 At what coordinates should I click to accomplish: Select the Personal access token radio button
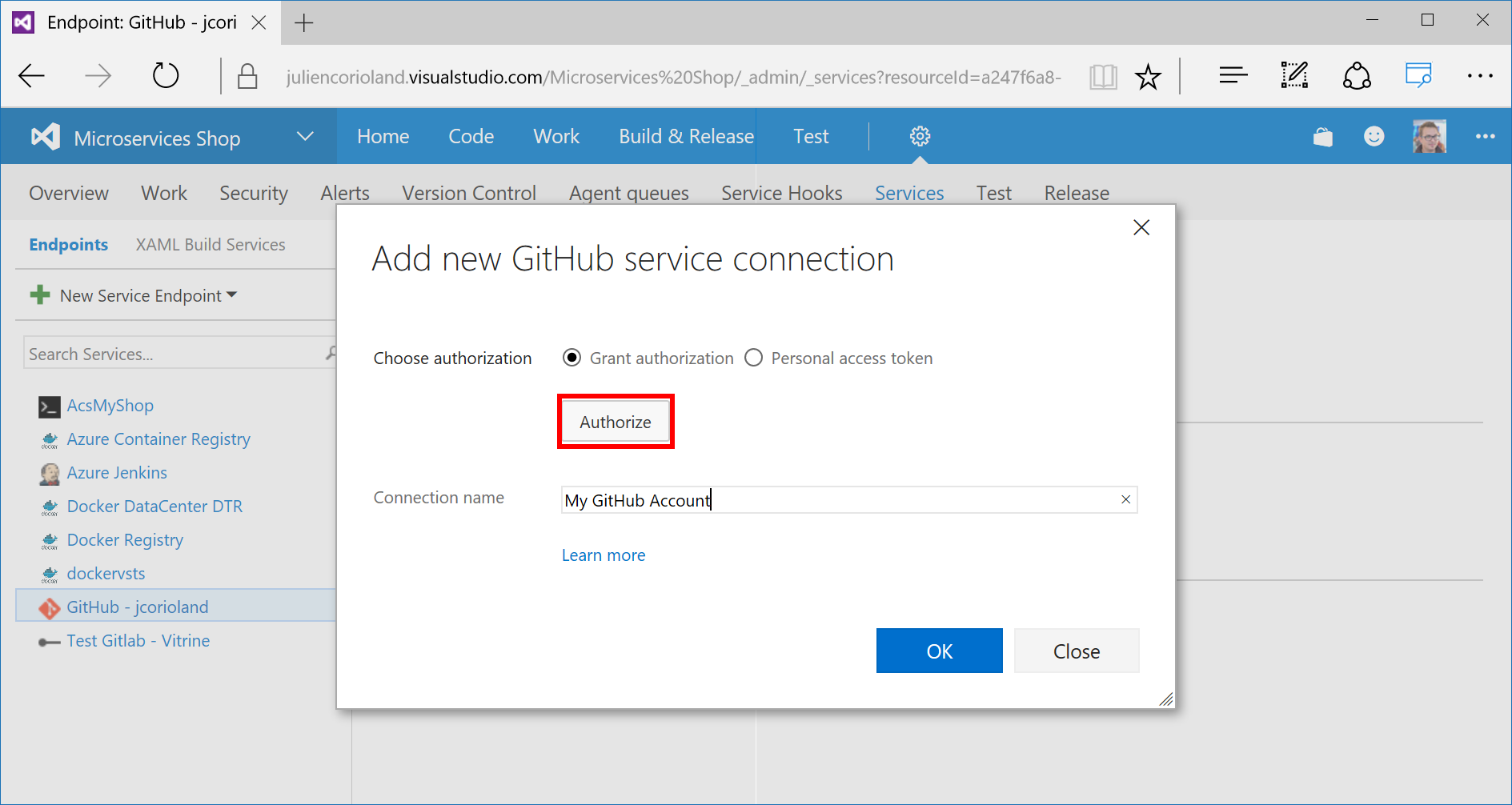[753, 358]
